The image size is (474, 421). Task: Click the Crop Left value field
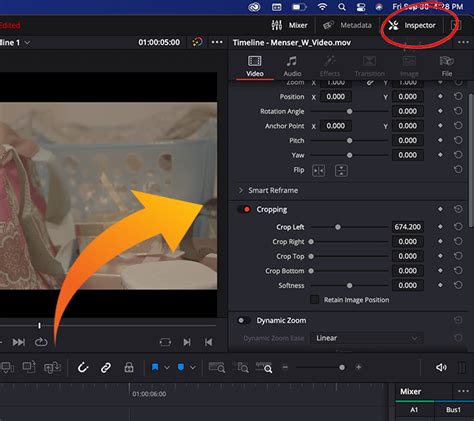pos(407,227)
